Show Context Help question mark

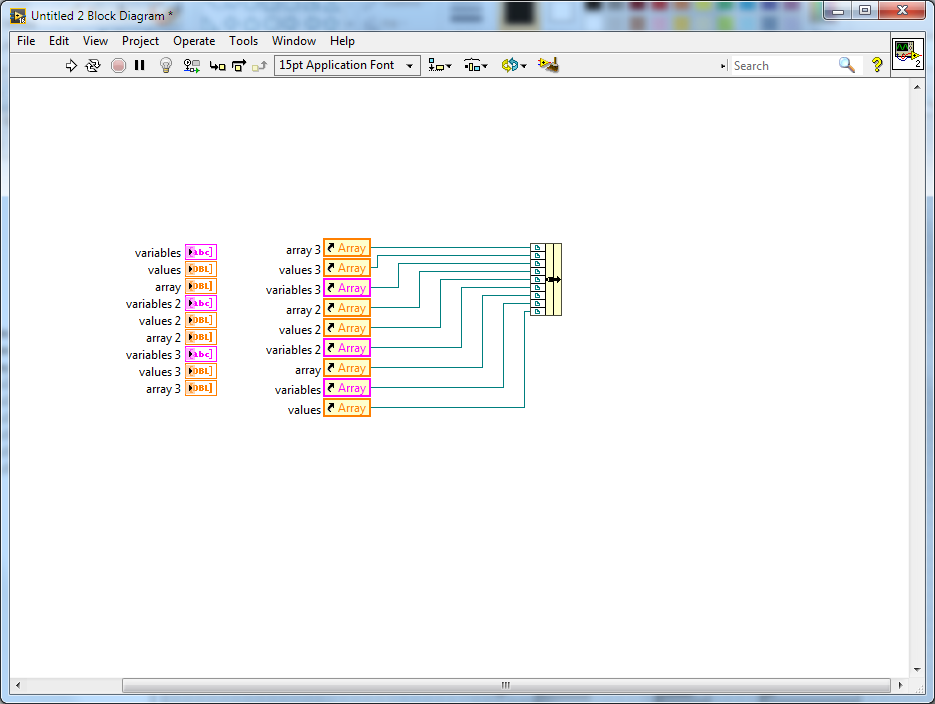pyautogui.click(x=877, y=65)
